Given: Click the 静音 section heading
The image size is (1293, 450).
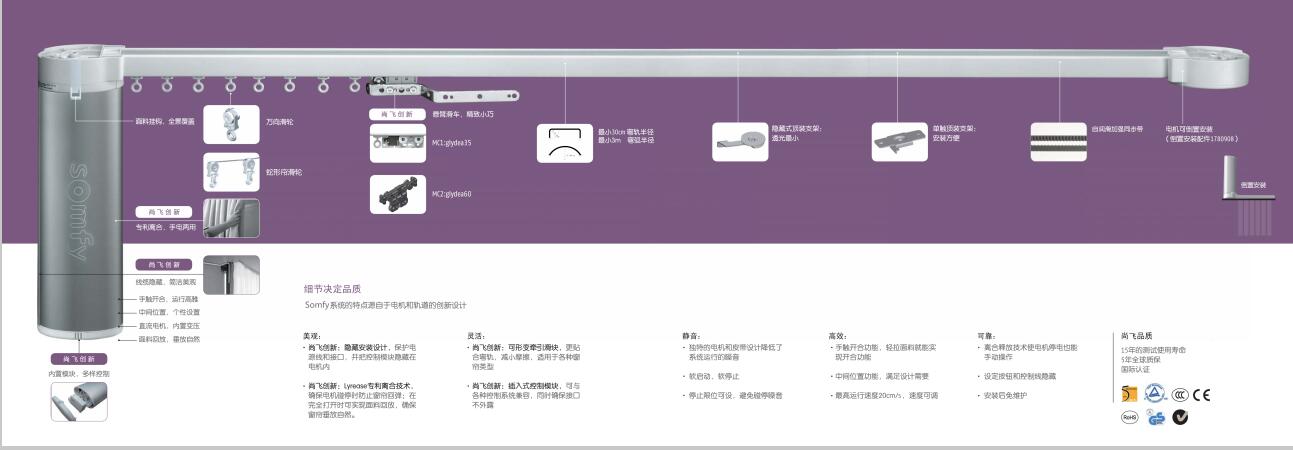Looking at the screenshot, I should [x=691, y=336].
